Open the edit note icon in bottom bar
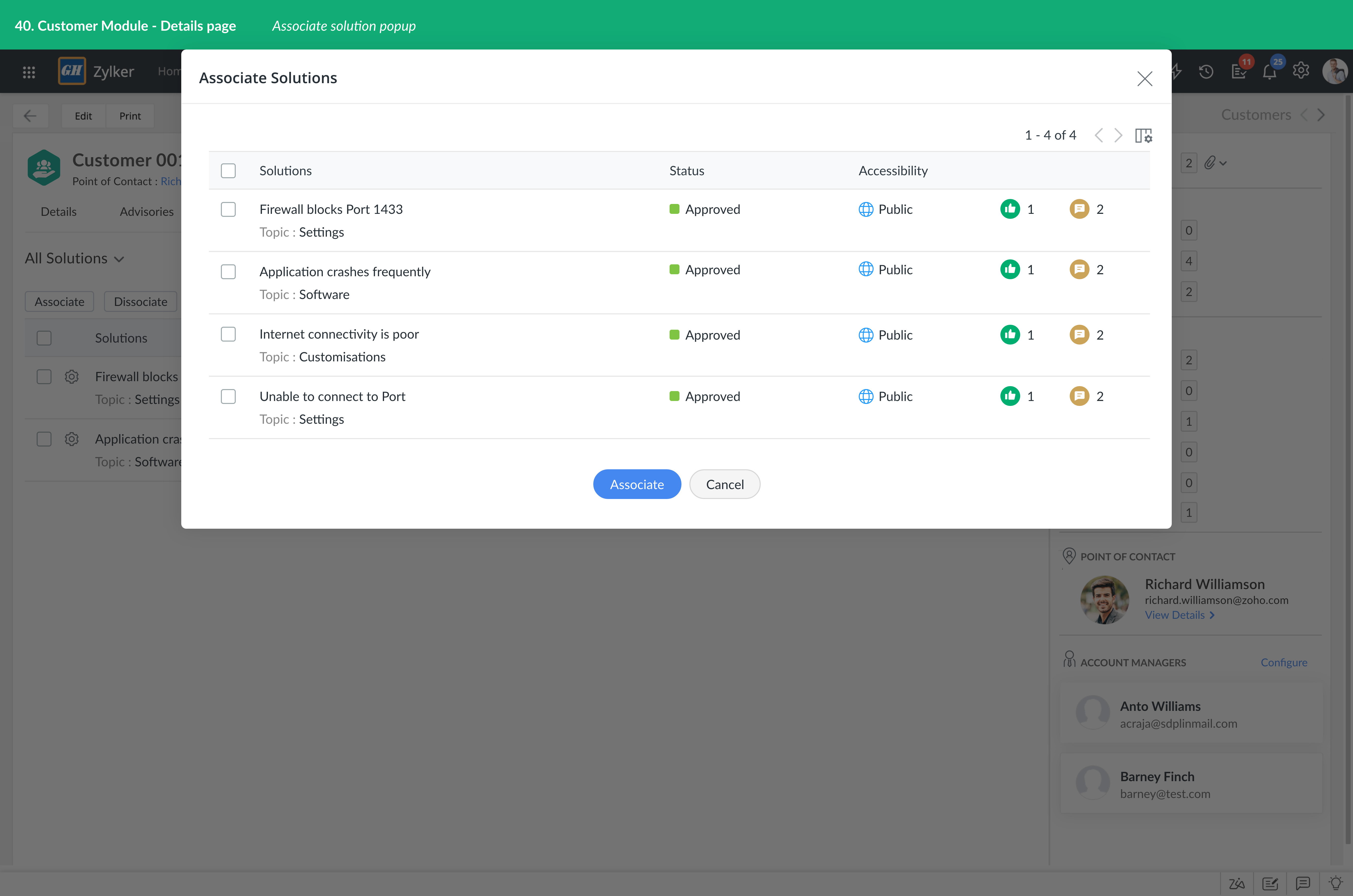The width and height of the screenshot is (1353, 896). pyautogui.click(x=1270, y=883)
